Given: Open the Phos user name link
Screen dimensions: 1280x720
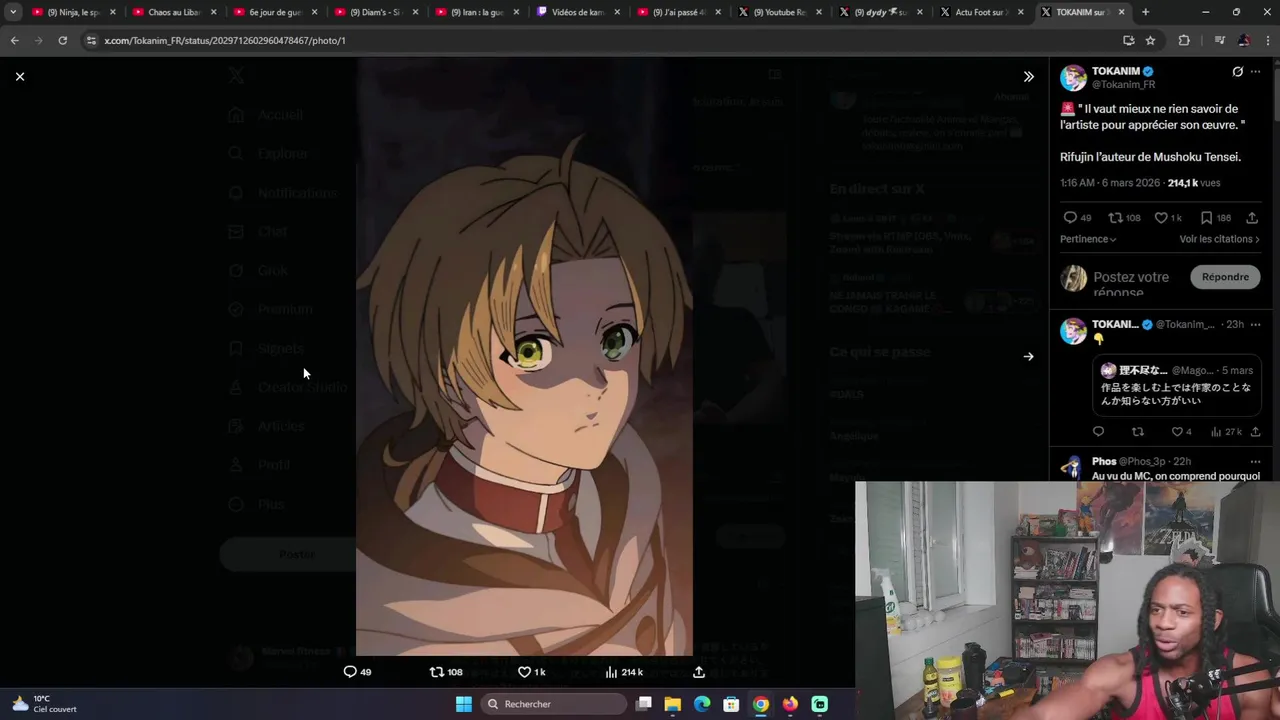Looking at the screenshot, I should pyautogui.click(x=1104, y=461).
